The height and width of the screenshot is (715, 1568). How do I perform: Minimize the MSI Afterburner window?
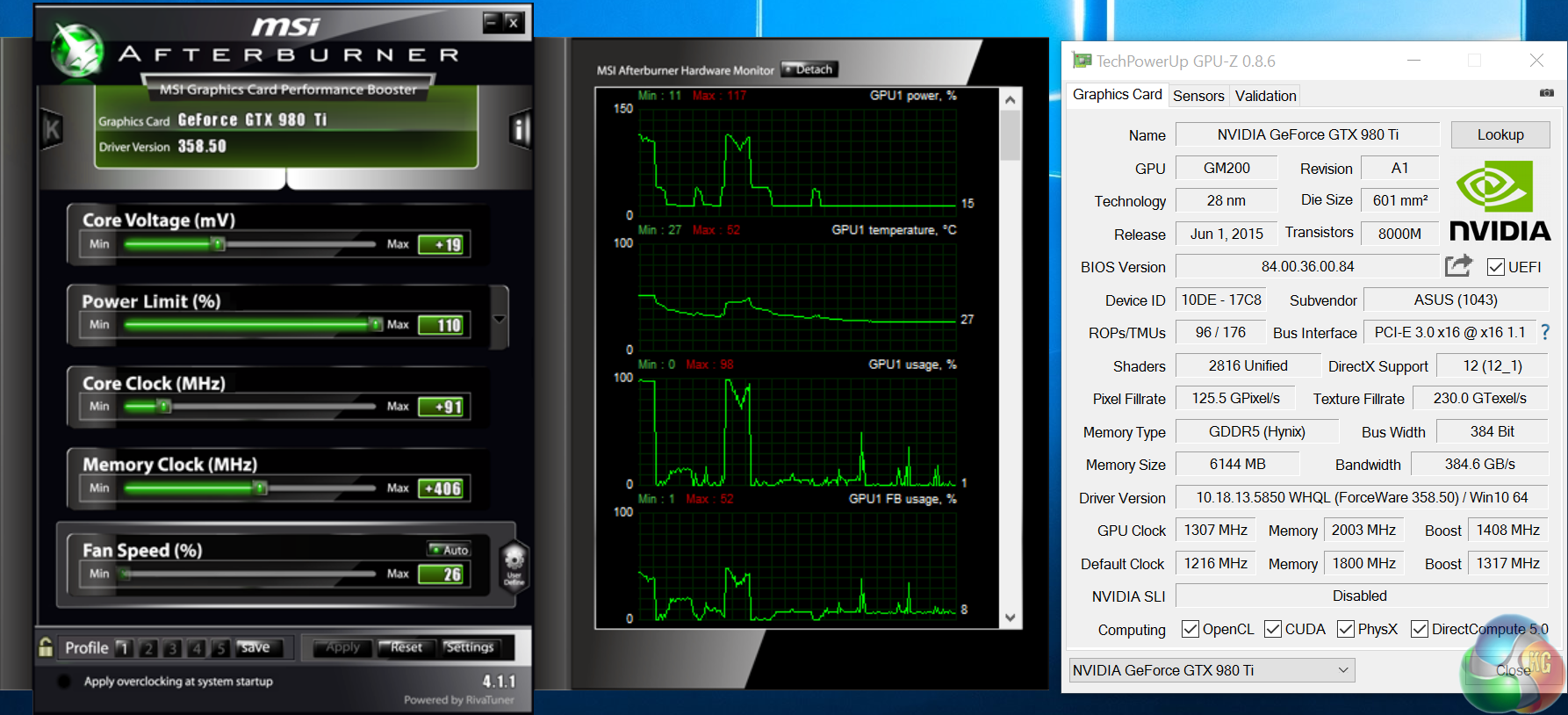coord(492,22)
